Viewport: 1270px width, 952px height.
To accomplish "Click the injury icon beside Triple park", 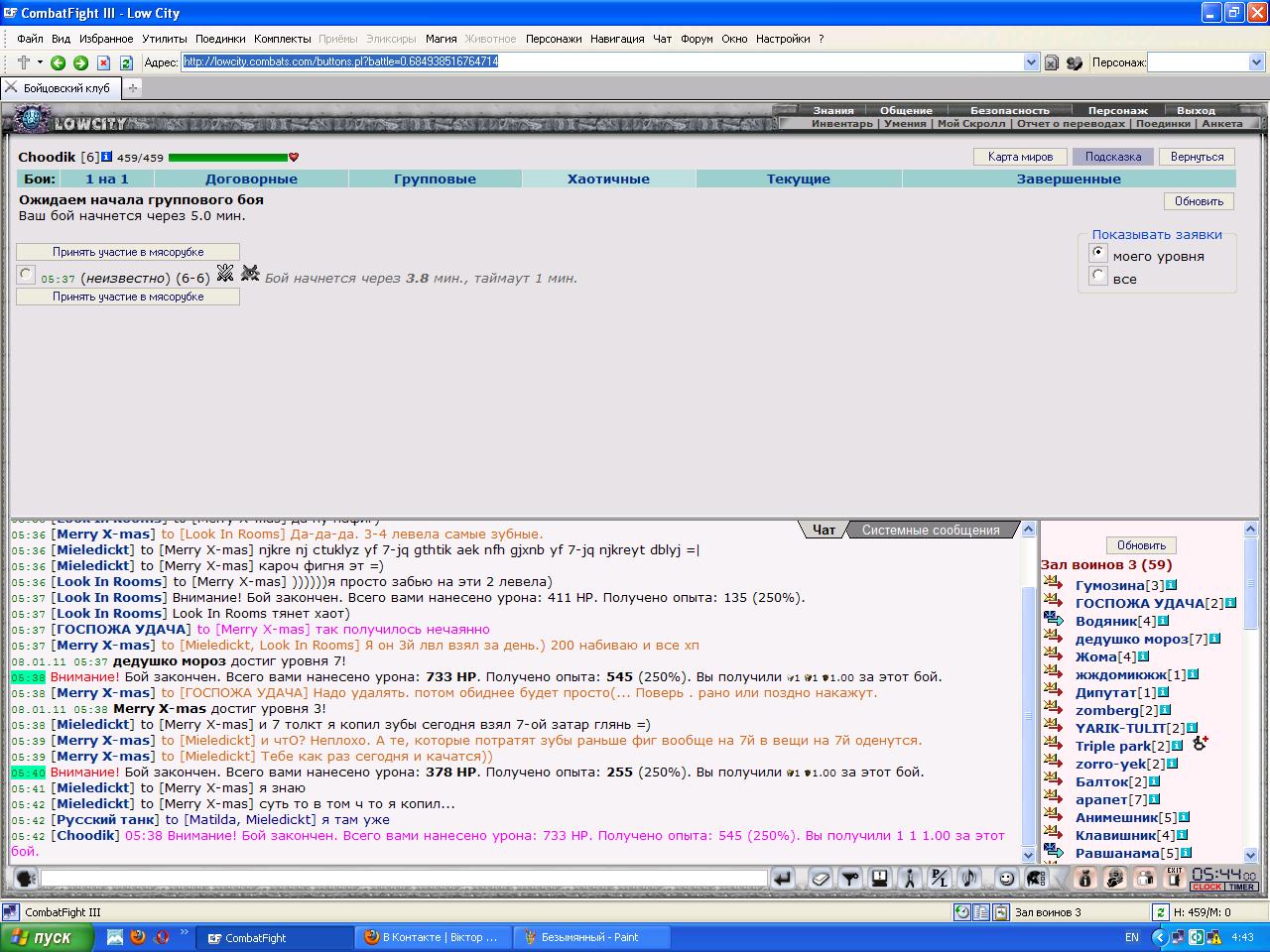I will [x=1200, y=743].
